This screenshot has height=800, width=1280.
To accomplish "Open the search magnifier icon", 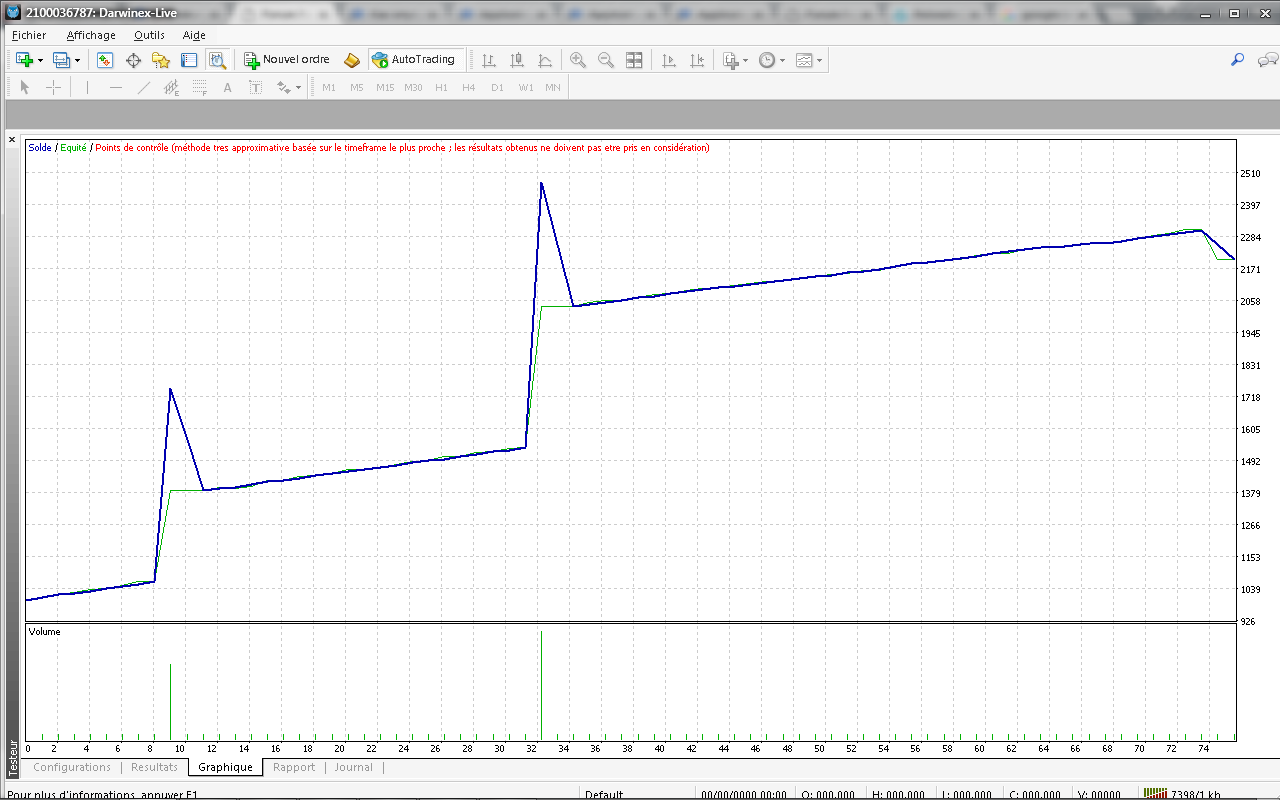I will pyautogui.click(x=1237, y=60).
